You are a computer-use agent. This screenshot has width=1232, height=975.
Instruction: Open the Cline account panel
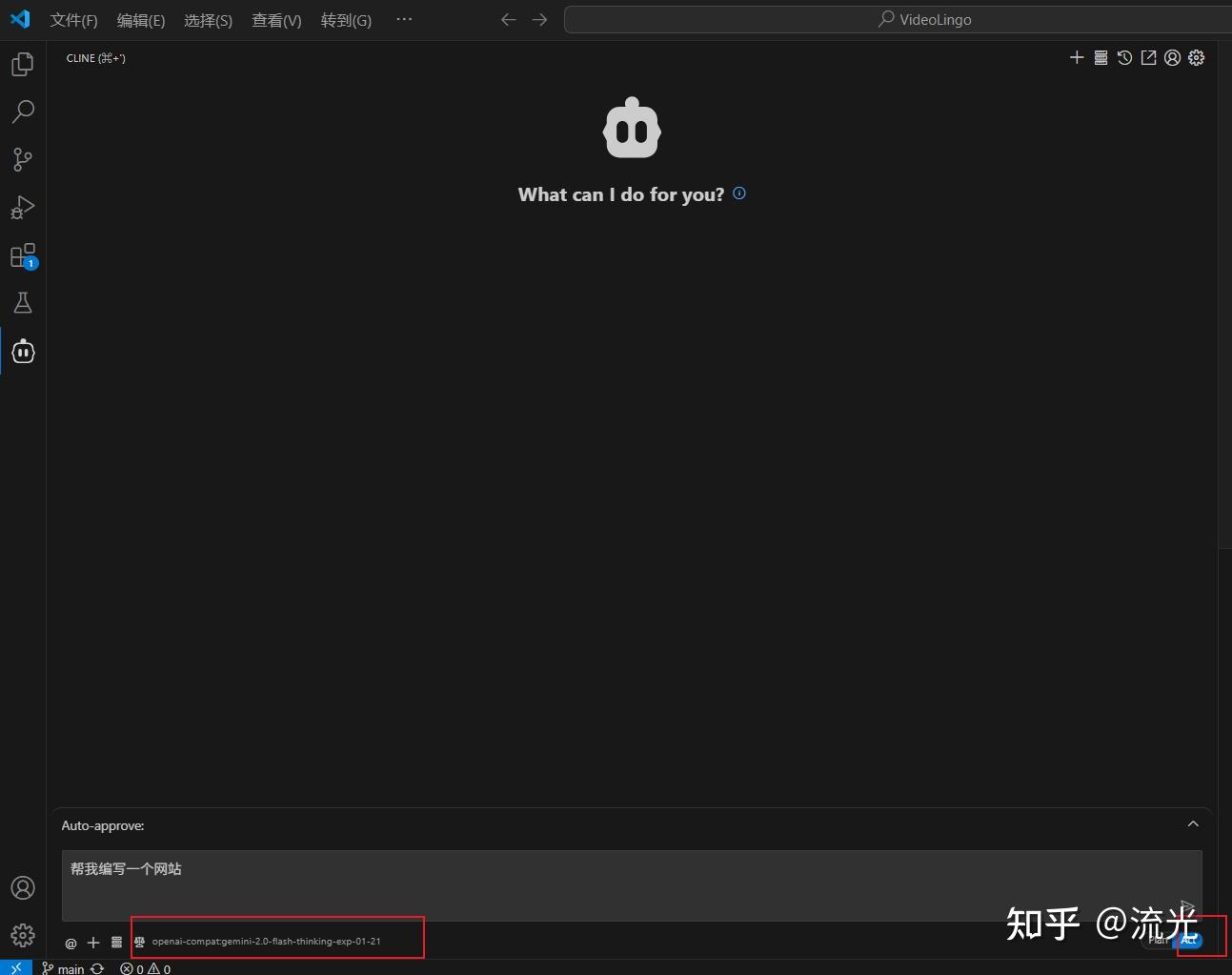pos(1172,58)
